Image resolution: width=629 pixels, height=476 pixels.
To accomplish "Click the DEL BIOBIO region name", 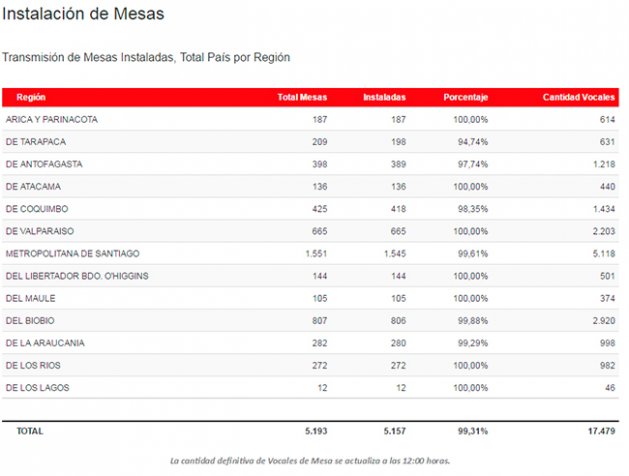I will pos(30,320).
